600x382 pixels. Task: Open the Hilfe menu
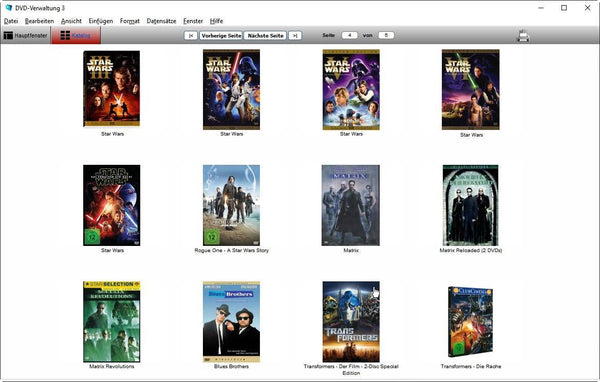(x=216, y=21)
